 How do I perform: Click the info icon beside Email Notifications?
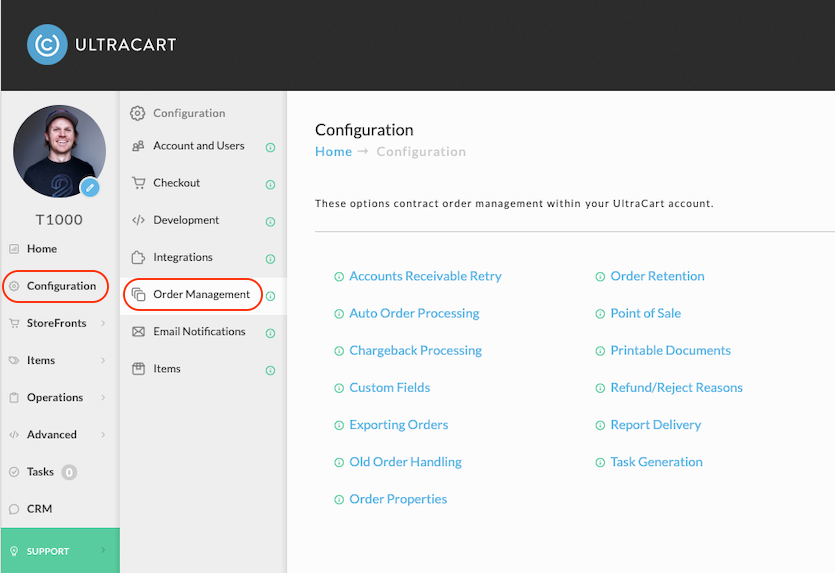(271, 333)
